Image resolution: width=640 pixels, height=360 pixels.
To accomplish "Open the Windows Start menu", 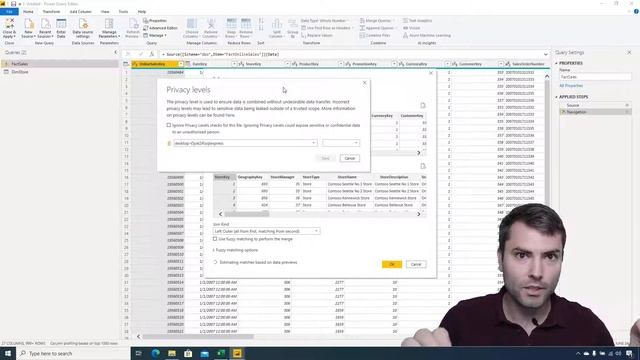I will tap(8, 353).
